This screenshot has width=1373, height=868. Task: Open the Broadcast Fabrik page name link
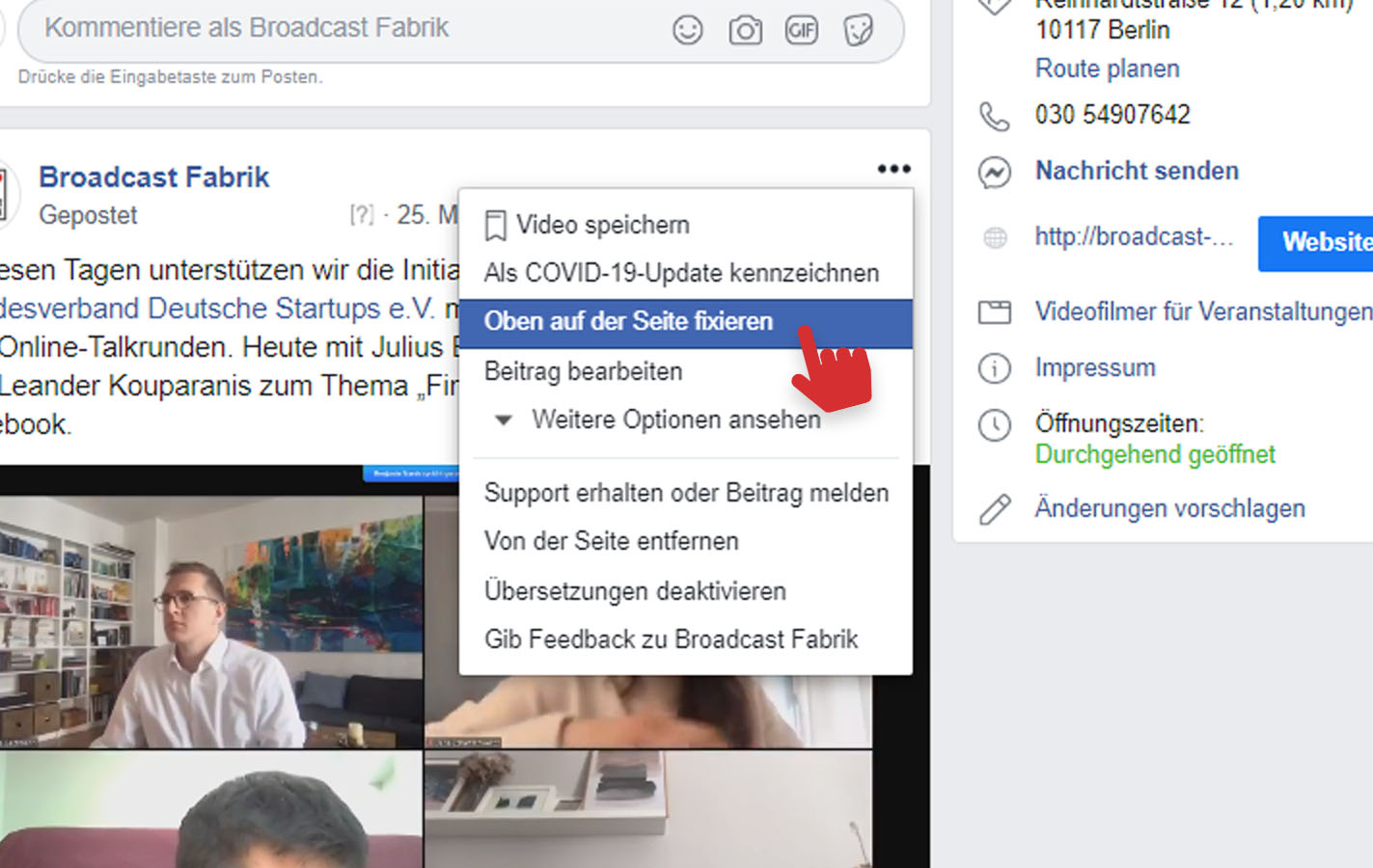click(x=153, y=177)
